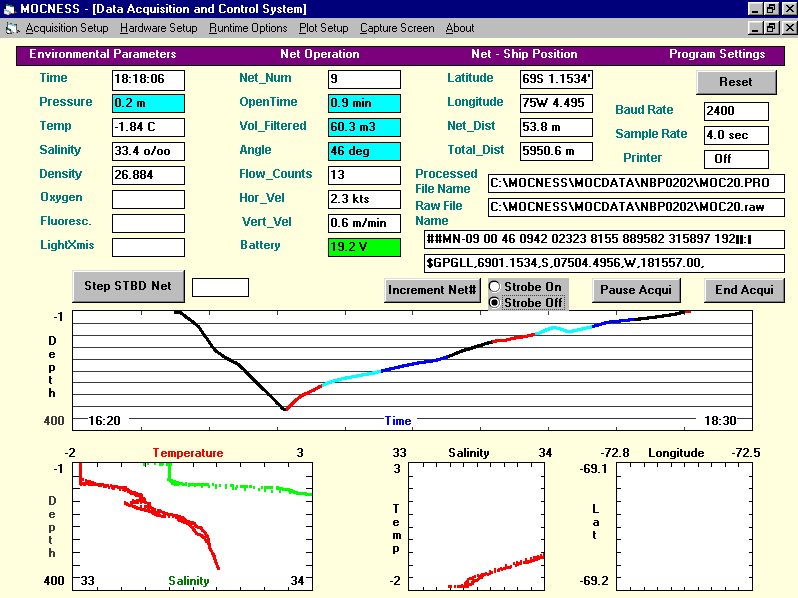
Task: Click the OpenTime field showing 0.9 min
Action: point(364,103)
